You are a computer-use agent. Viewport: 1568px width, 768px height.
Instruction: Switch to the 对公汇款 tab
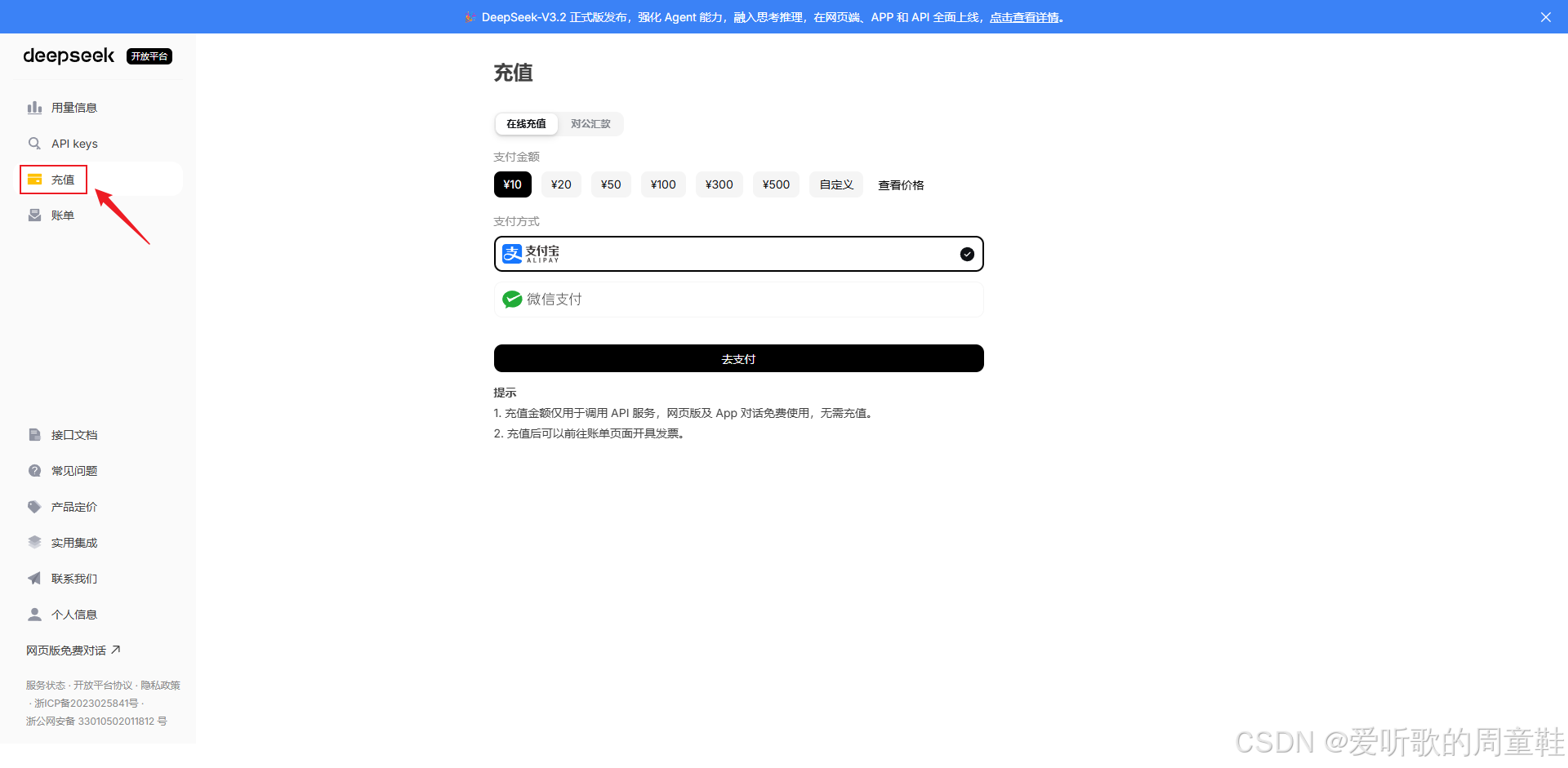(x=590, y=124)
